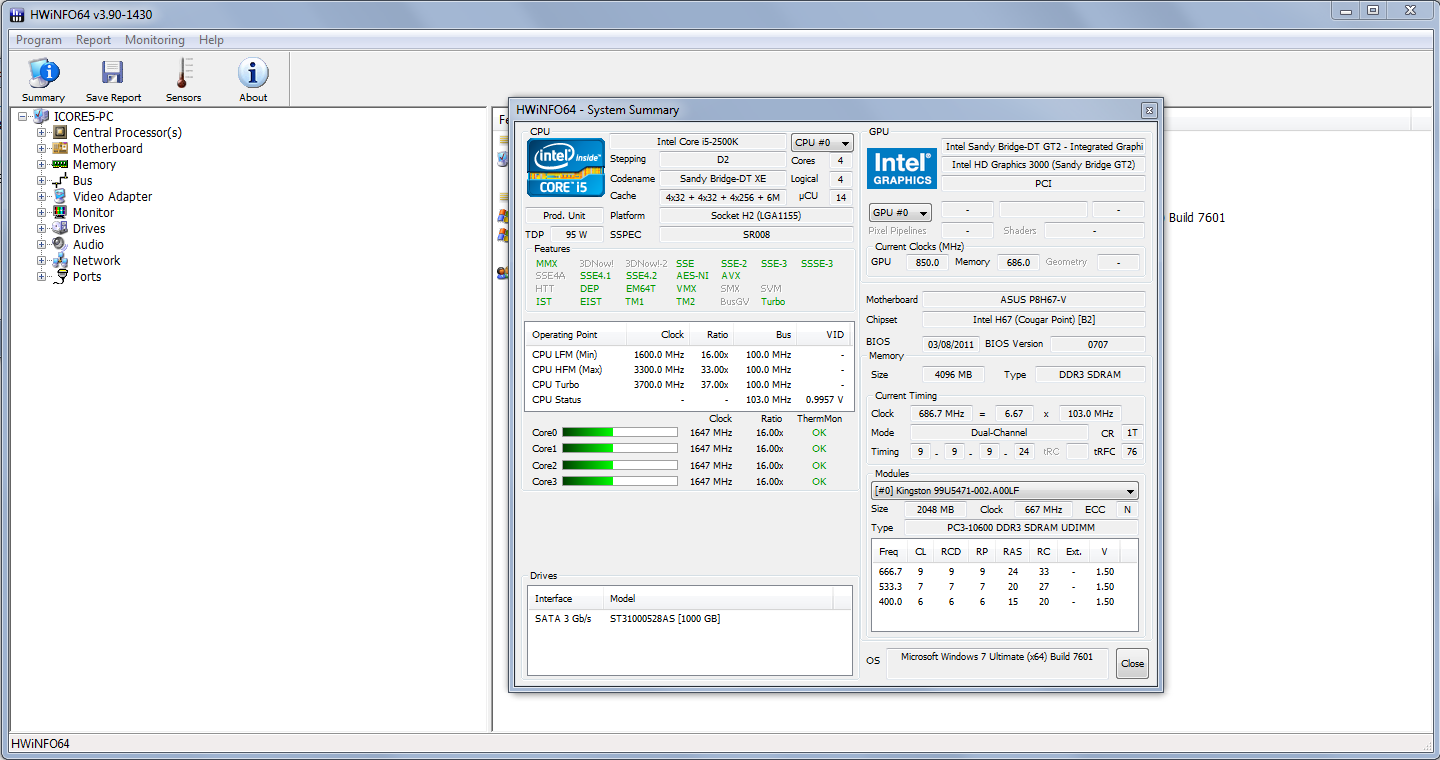
Task: Expand the Motherboard tree node
Action: (41, 148)
